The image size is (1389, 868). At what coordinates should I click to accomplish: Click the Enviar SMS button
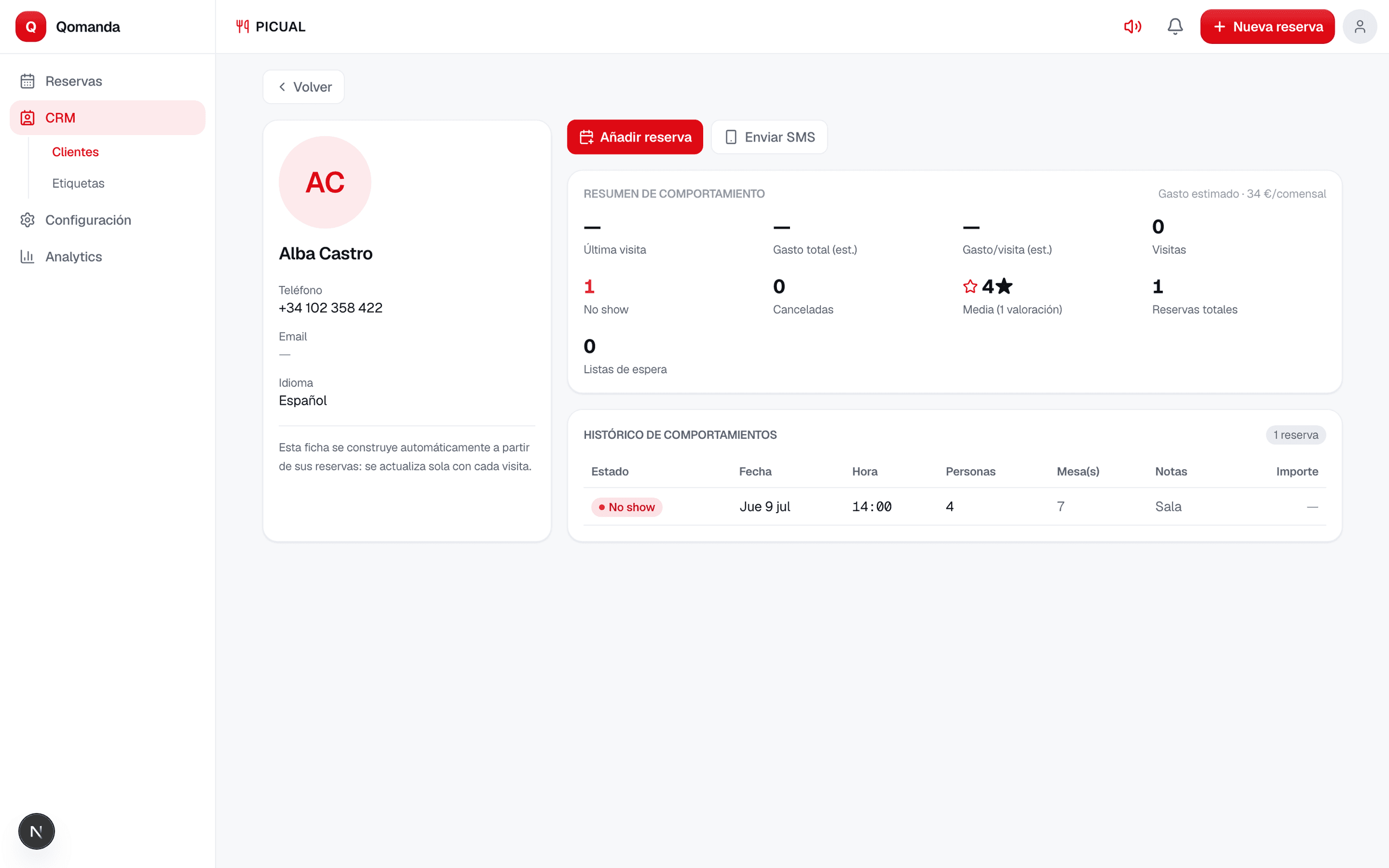(769, 137)
